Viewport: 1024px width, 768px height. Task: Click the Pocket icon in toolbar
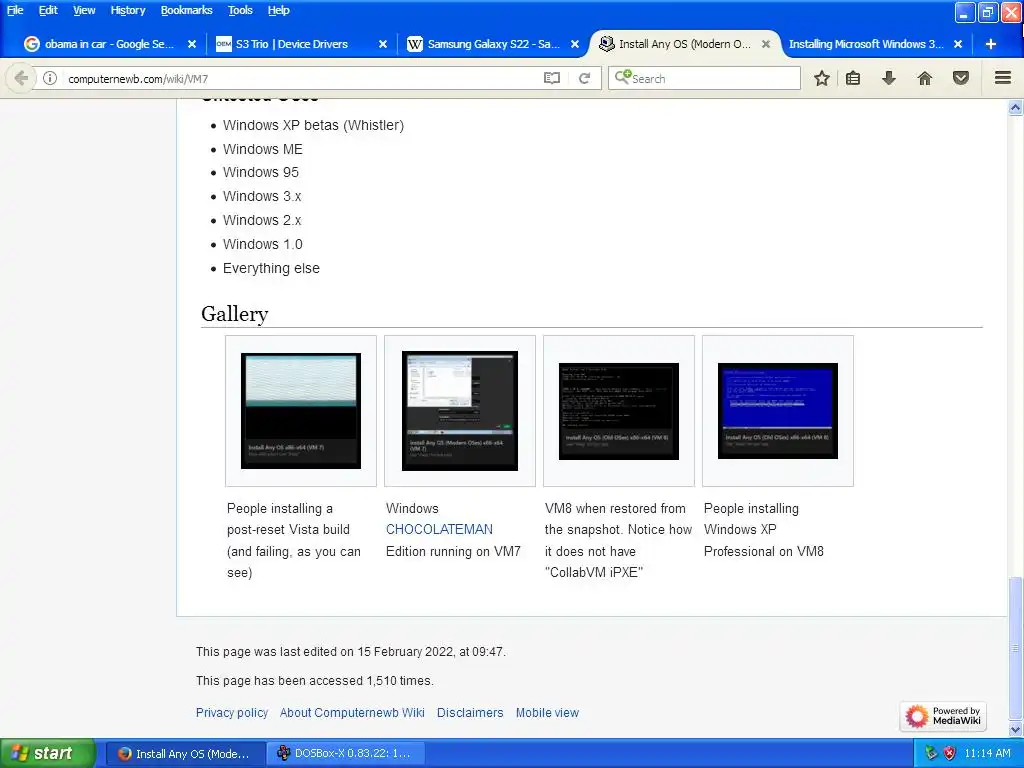pyautogui.click(x=961, y=78)
